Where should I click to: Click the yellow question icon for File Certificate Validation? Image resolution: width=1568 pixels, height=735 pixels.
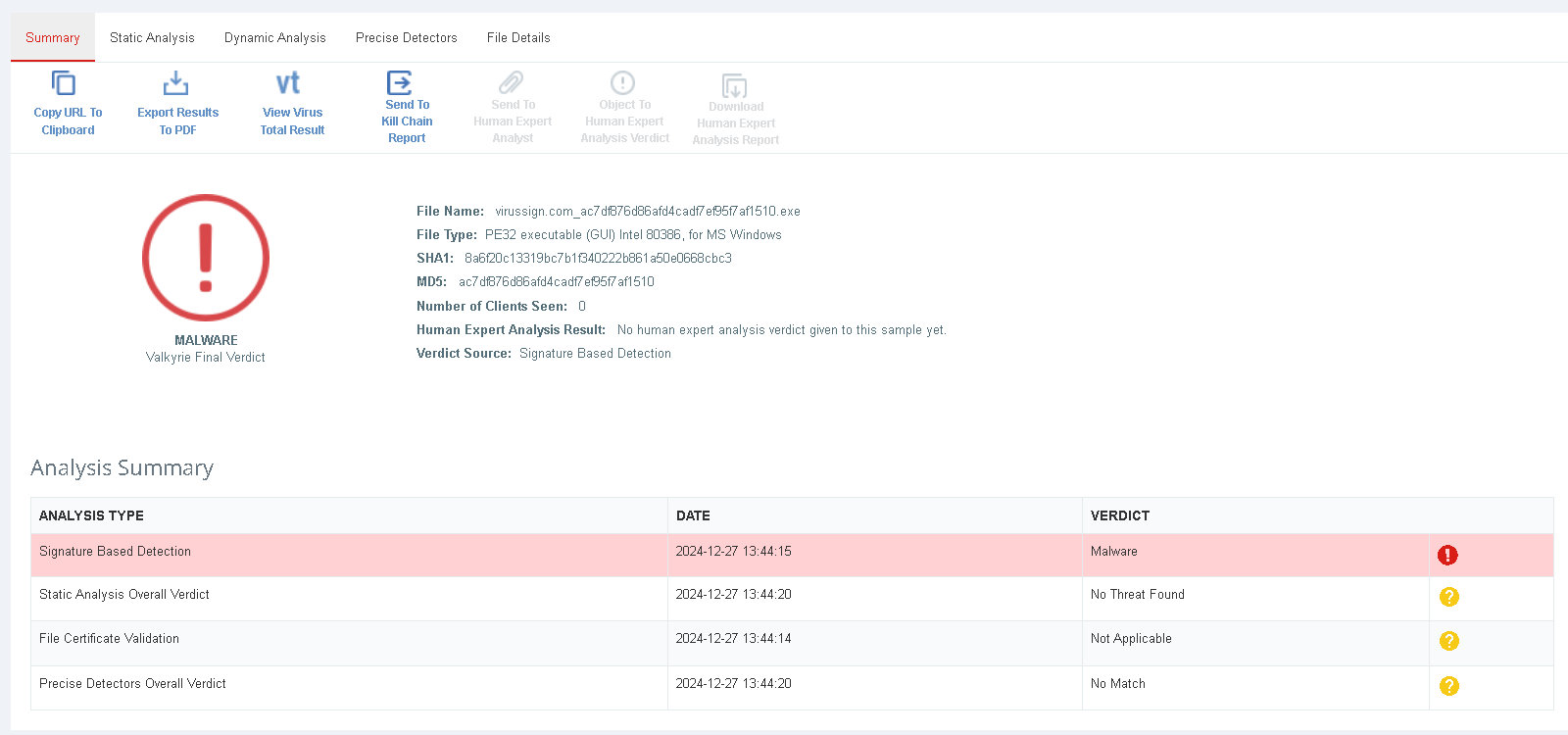pos(1449,641)
